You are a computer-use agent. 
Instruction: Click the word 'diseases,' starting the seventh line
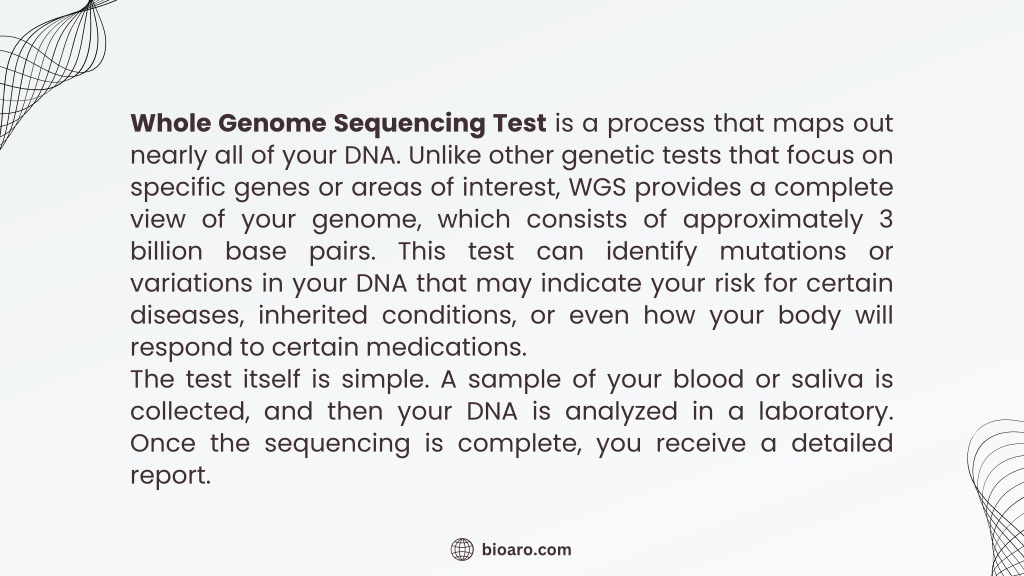tap(187, 315)
